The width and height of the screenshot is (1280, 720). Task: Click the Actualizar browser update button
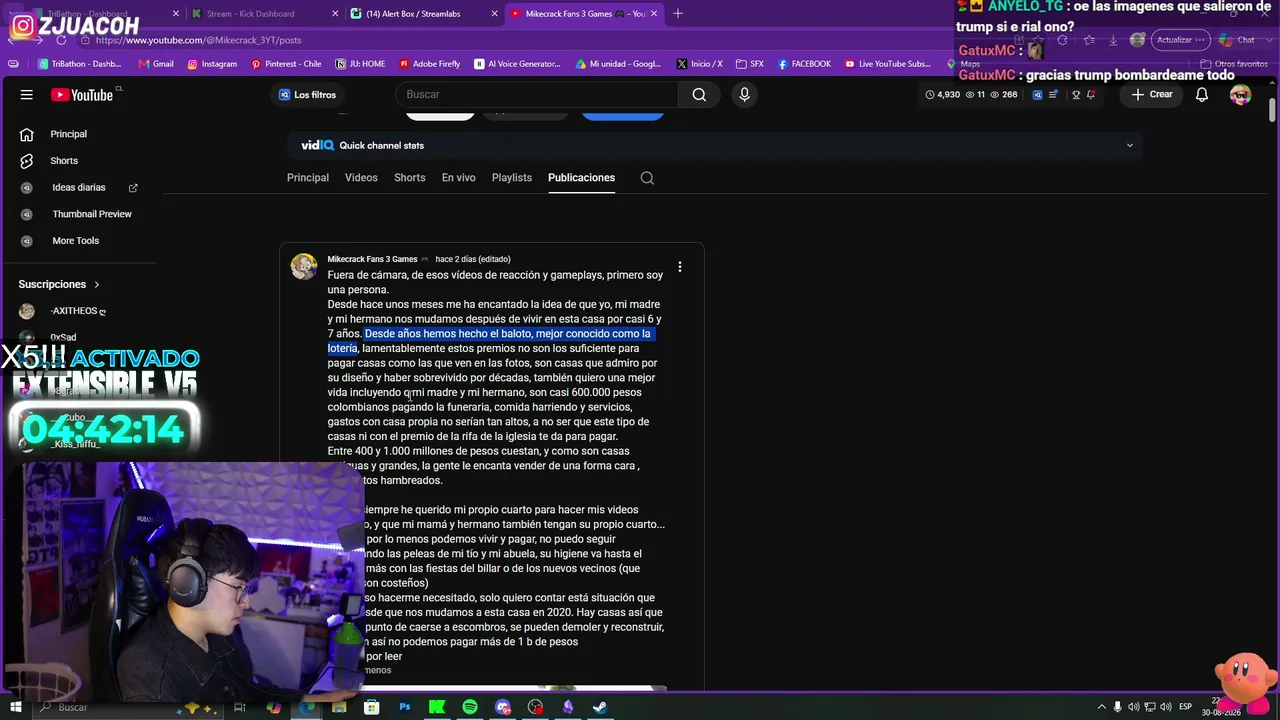pyautogui.click(x=1181, y=40)
